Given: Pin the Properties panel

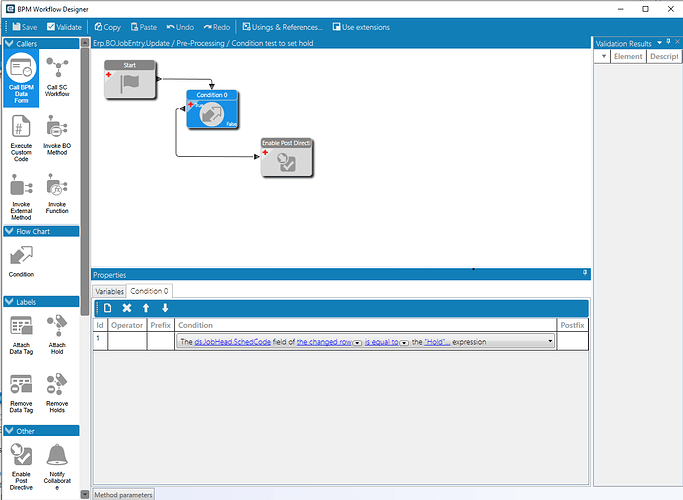Looking at the screenshot, I should tap(585, 273).
